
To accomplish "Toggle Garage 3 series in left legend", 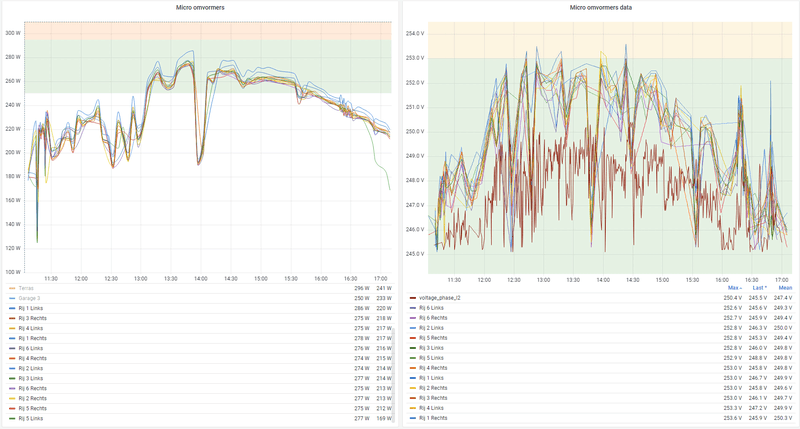I will 29,298.
